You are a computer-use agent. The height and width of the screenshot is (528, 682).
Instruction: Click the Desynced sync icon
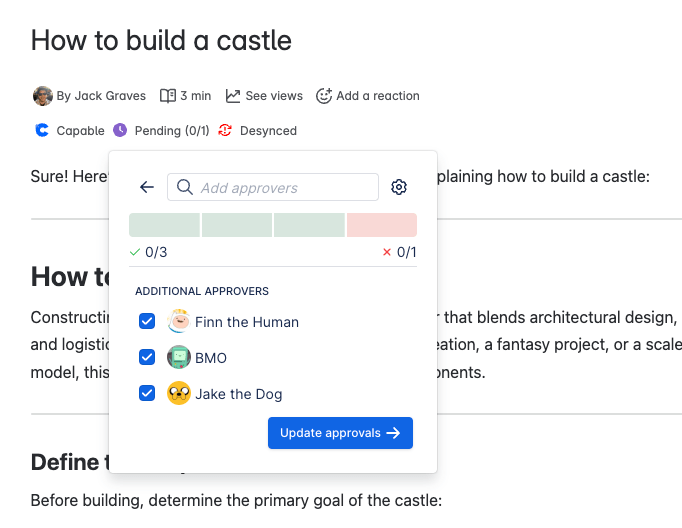[225, 130]
